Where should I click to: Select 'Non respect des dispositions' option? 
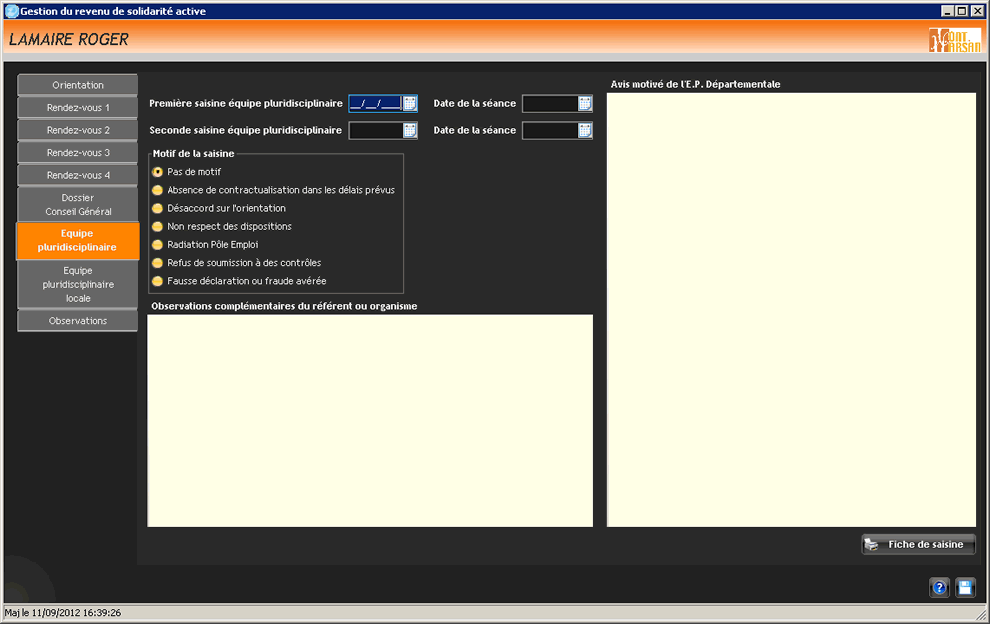click(x=157, y=226)
